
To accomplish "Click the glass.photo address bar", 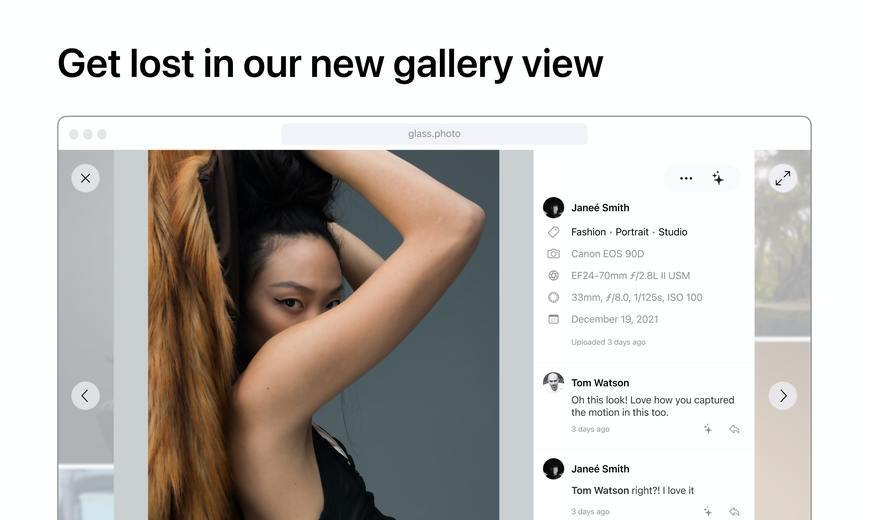I will pos(434,134).
